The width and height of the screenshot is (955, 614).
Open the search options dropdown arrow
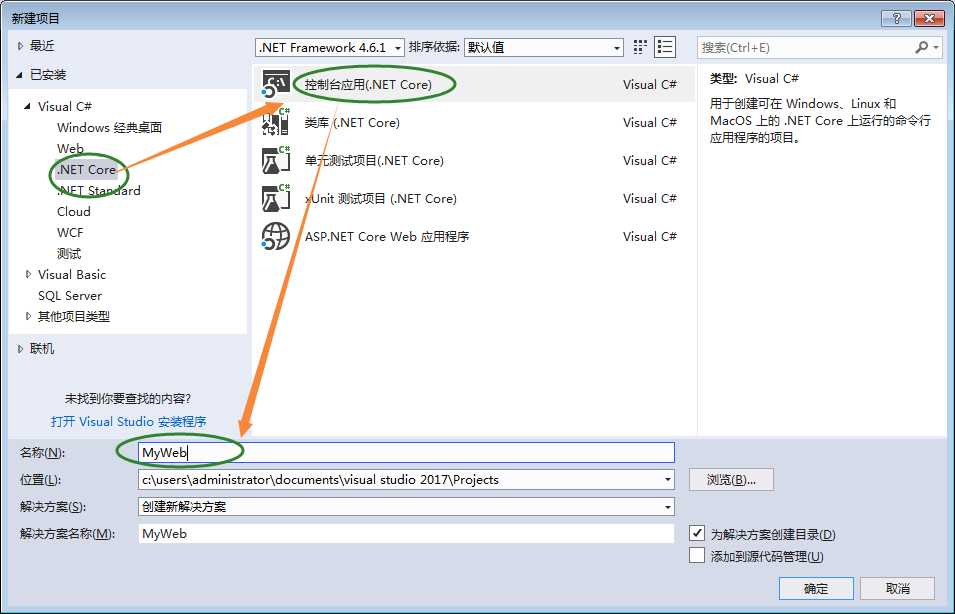click(936, 47)
